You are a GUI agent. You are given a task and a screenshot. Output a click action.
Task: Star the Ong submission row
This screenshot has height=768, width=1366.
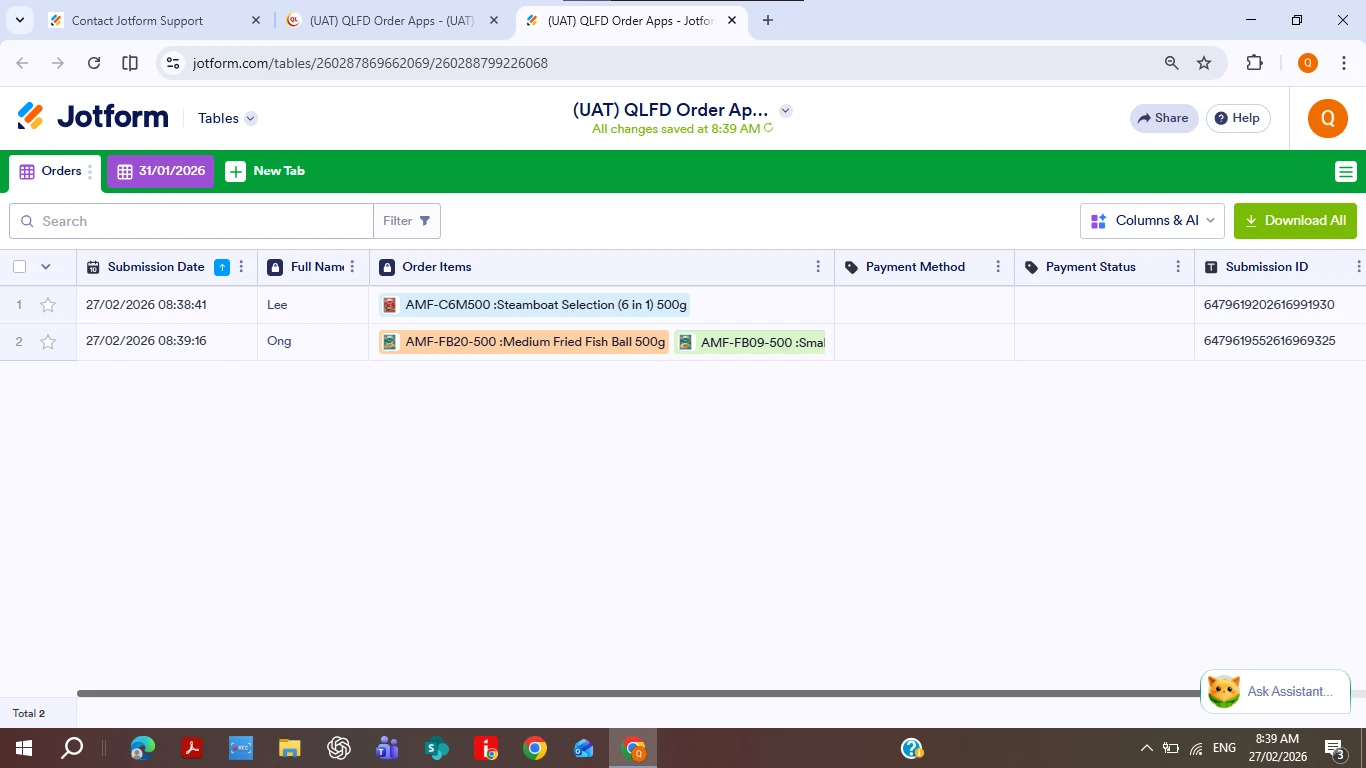coord(47,341)
